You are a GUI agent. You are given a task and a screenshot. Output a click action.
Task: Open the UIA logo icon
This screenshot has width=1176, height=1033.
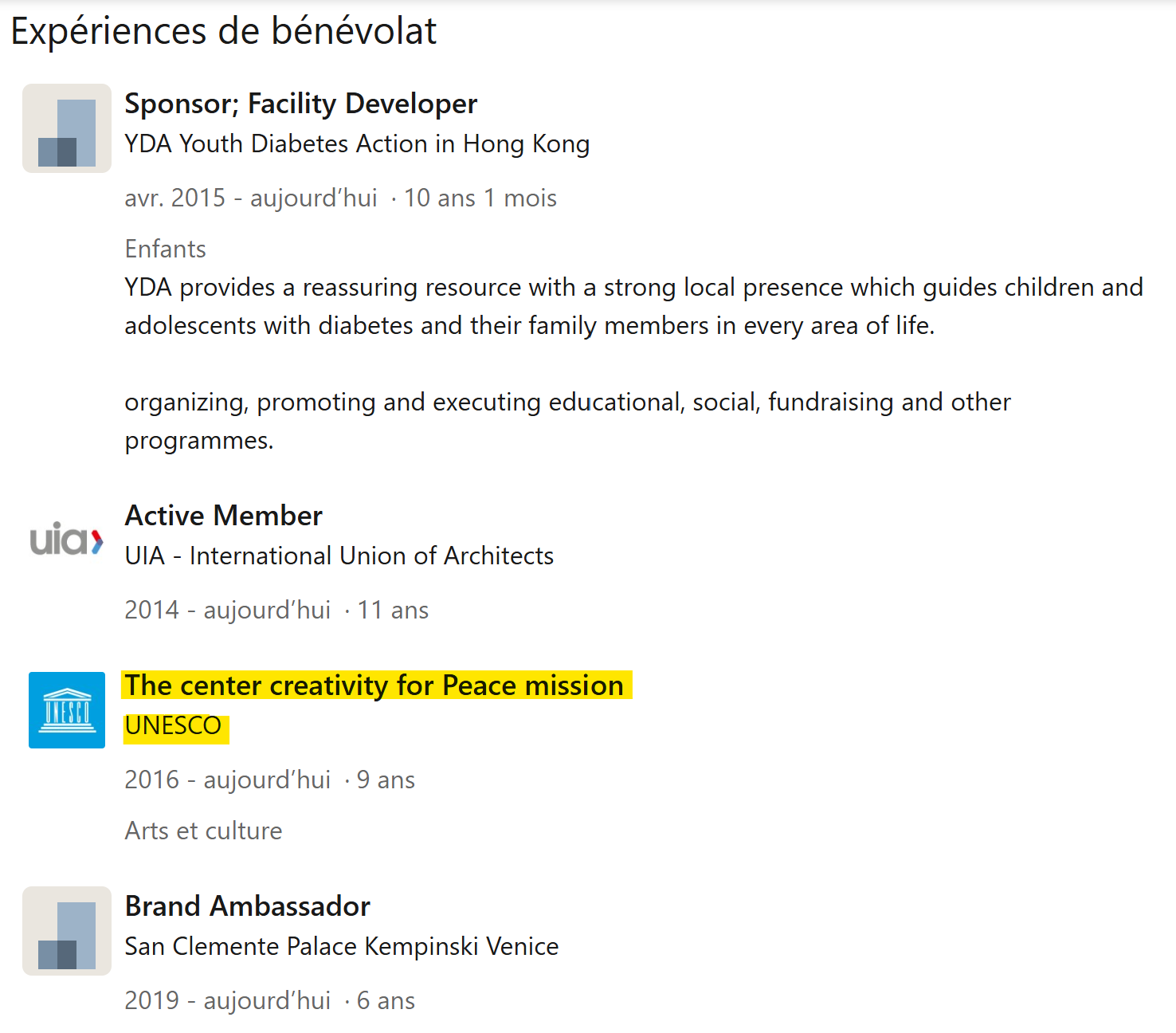point(67,540)
